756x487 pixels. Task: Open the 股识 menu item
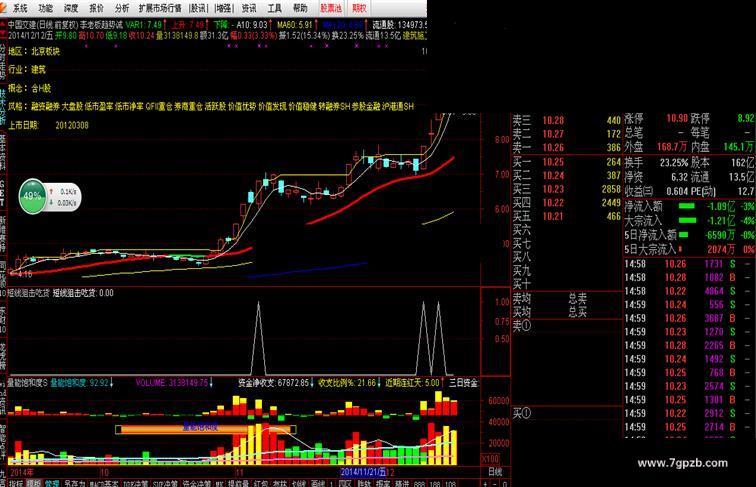coord(198,8)
